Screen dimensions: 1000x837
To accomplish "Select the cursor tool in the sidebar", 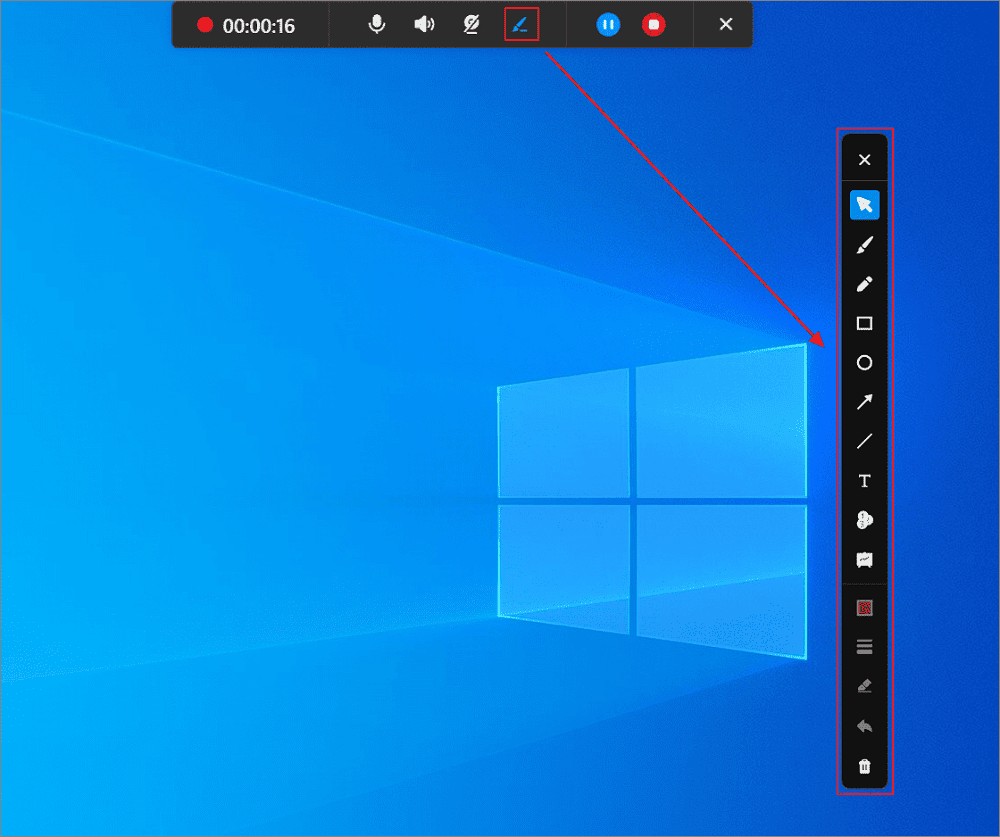I will pos(864,204).
